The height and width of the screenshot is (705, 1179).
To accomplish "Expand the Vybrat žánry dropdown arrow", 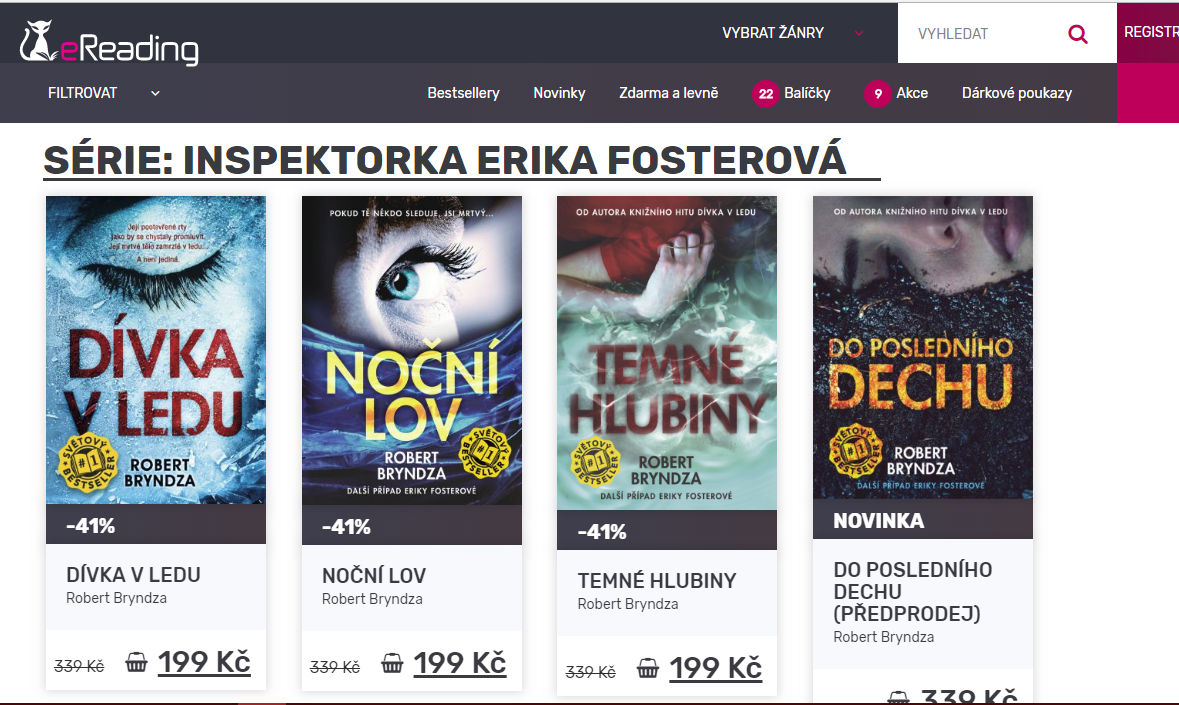I will [x=859, y=33].
